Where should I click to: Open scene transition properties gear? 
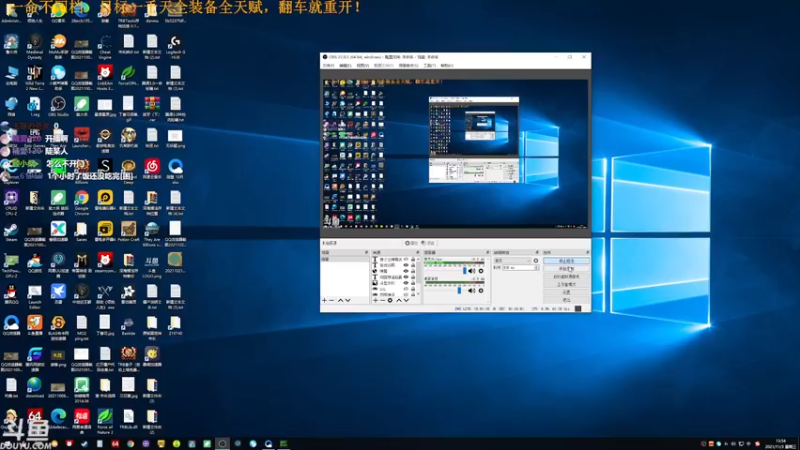point(536,260)
